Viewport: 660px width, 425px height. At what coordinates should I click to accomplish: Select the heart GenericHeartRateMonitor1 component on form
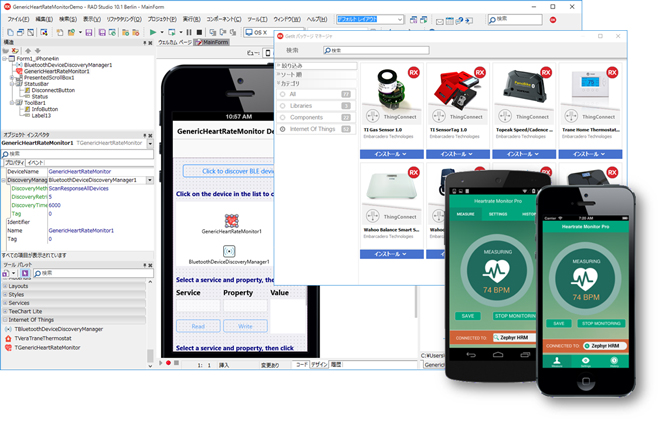click(x=232, y=220)
